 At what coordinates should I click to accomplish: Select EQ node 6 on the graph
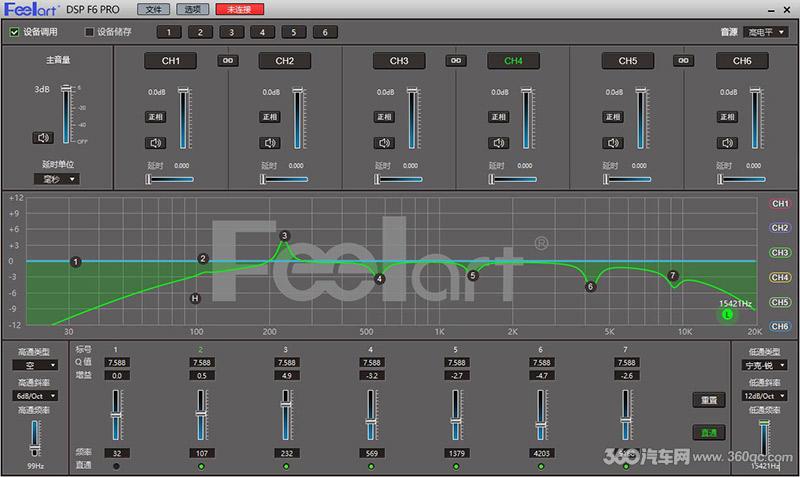click(x=590, y=286)
